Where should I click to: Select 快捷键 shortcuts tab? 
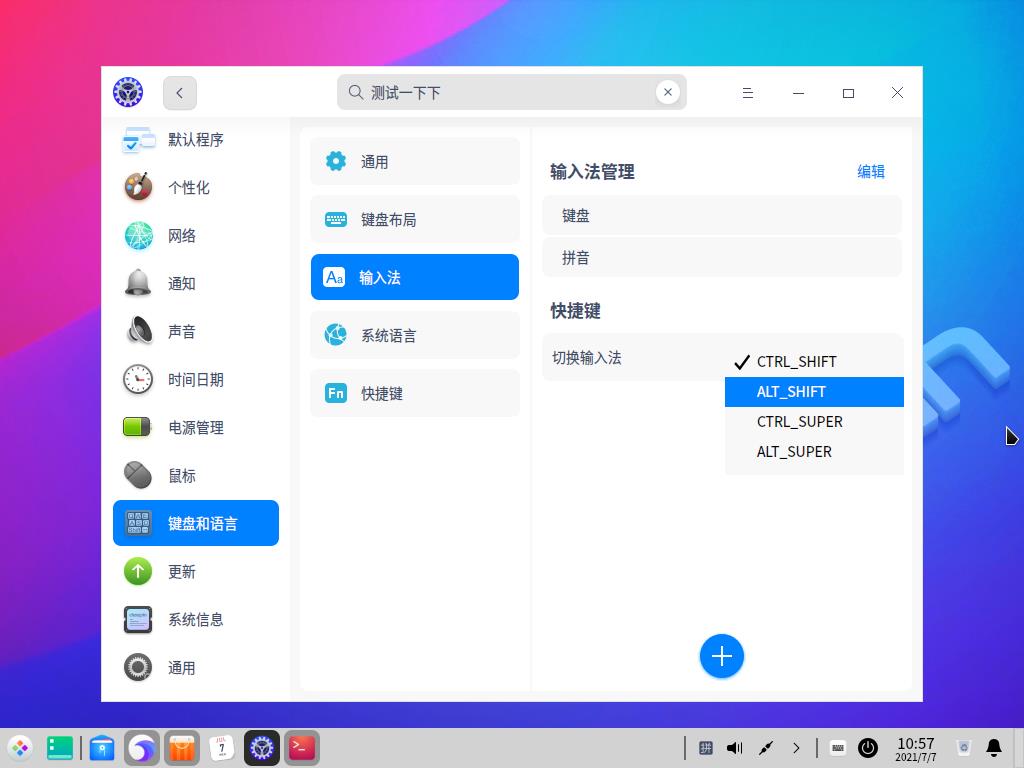[x=415, y=393]
